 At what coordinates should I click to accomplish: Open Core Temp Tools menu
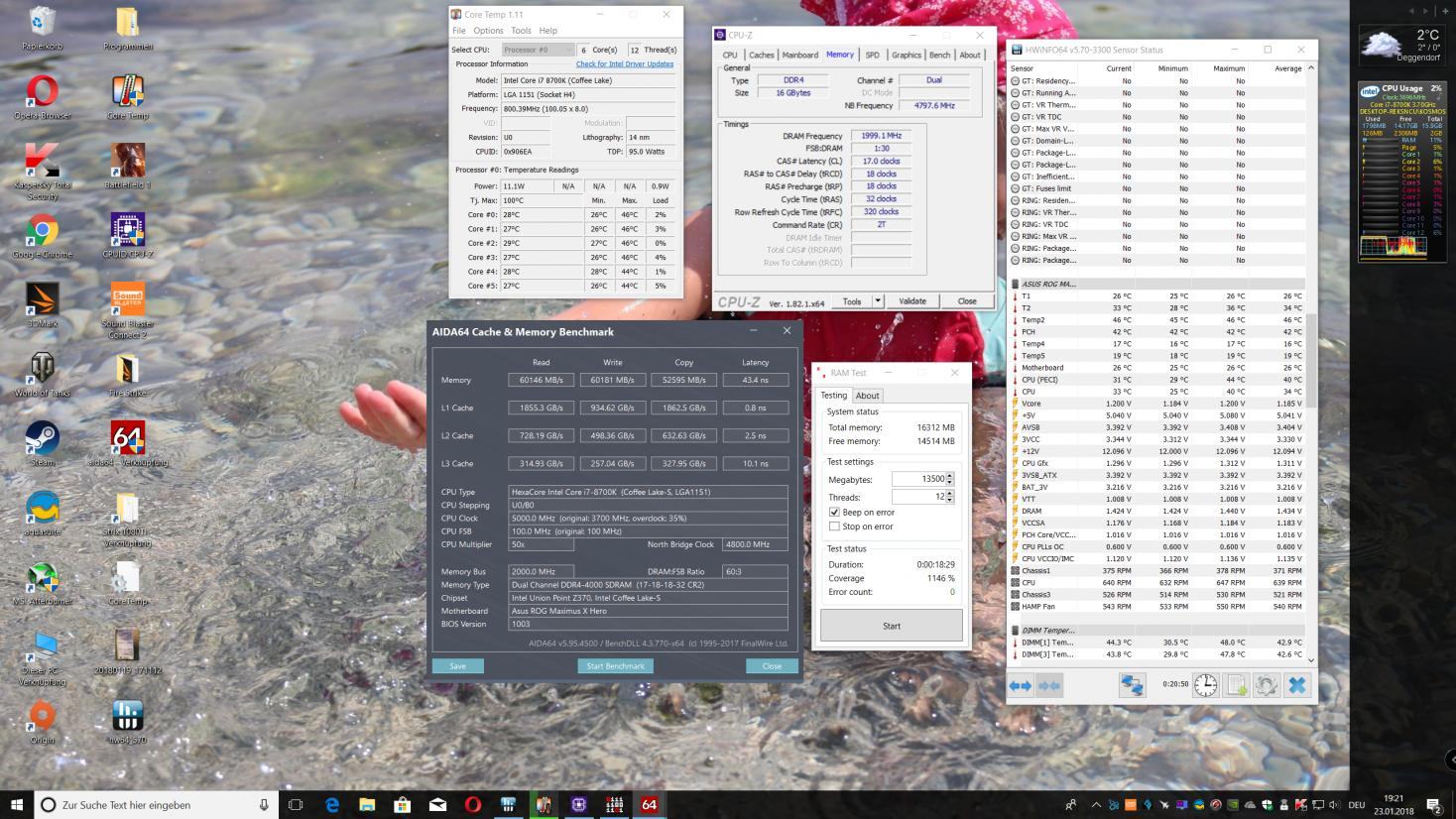[x=521, y=31]
